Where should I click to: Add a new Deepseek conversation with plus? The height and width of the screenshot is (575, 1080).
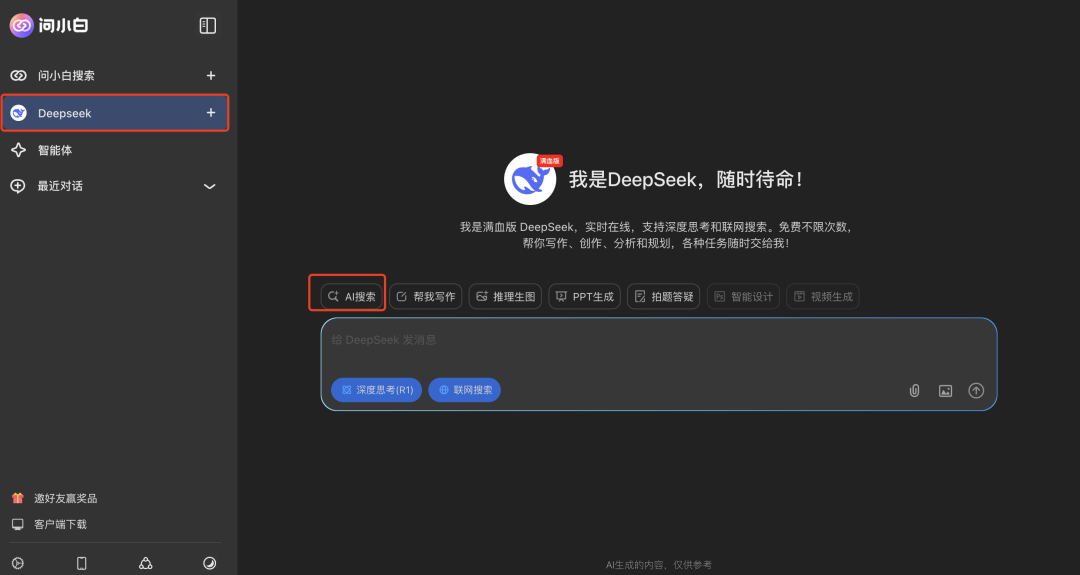[211, 112]
